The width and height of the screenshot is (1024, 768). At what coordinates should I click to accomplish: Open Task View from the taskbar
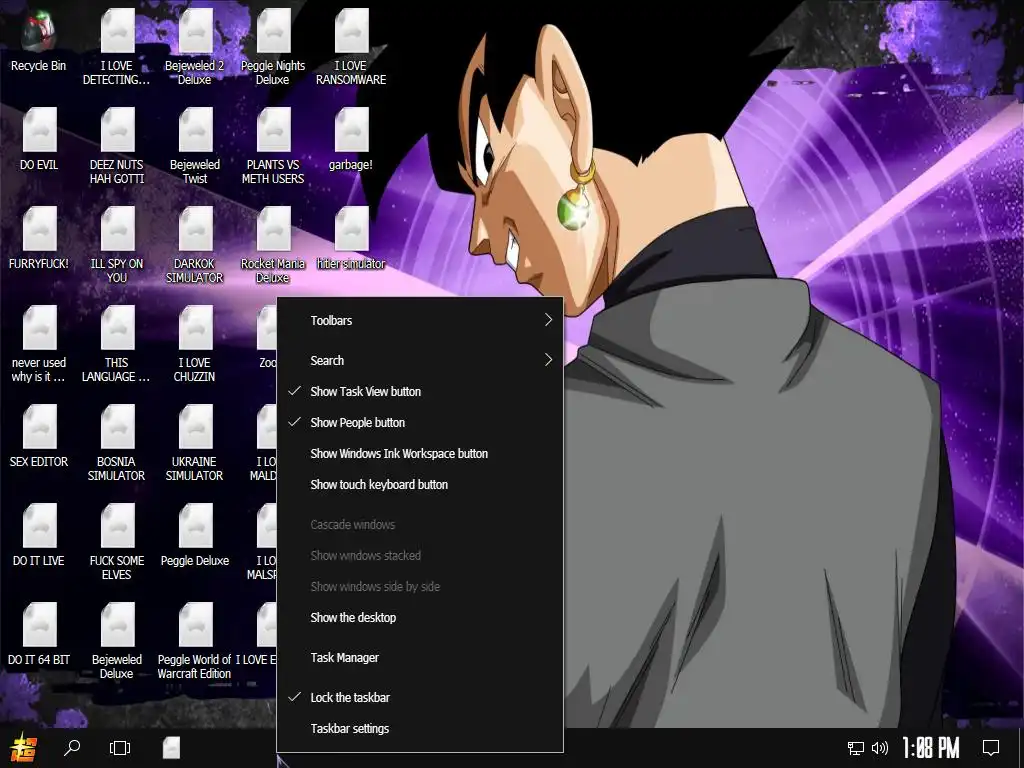tap(120, 748)
